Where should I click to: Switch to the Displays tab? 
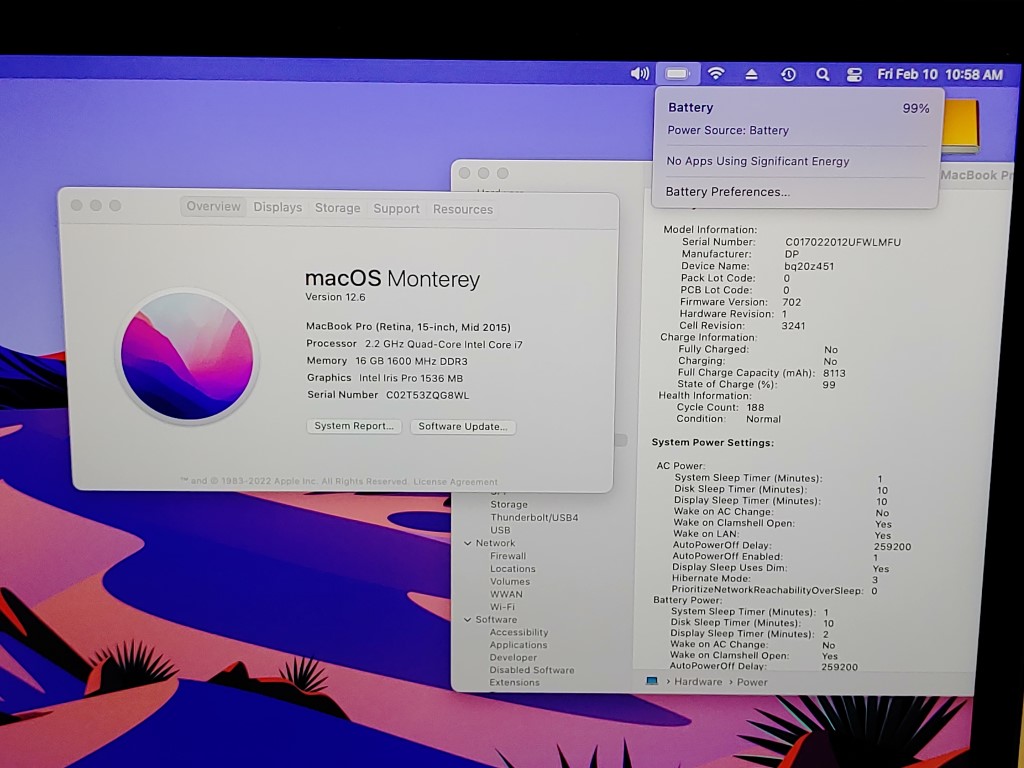(x=278, y=207)
